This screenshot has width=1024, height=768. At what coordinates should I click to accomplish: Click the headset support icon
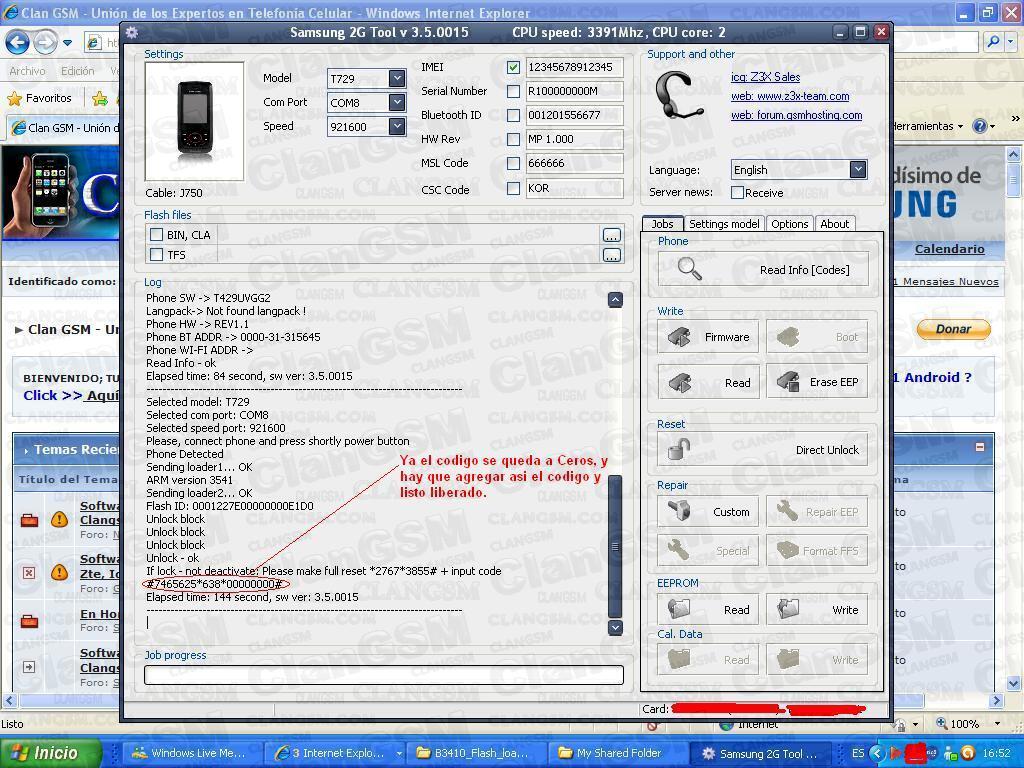(681, 96)
